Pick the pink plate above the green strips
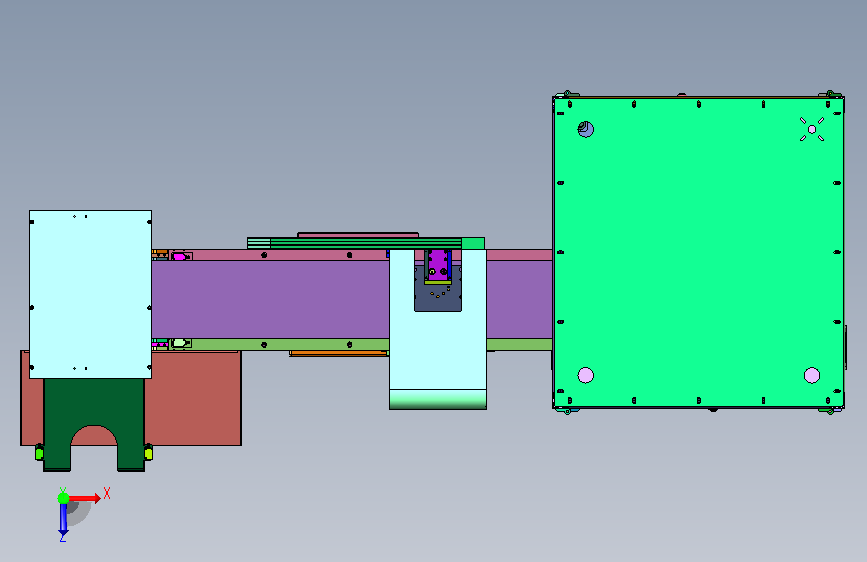 coord(358,235)
